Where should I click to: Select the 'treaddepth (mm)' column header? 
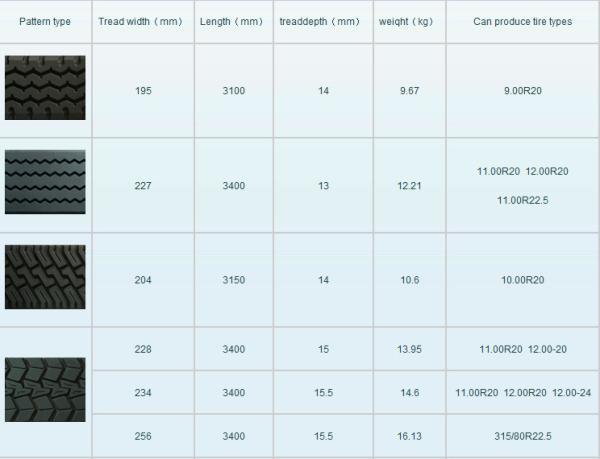pyautogui.click(x=320, y=21)
